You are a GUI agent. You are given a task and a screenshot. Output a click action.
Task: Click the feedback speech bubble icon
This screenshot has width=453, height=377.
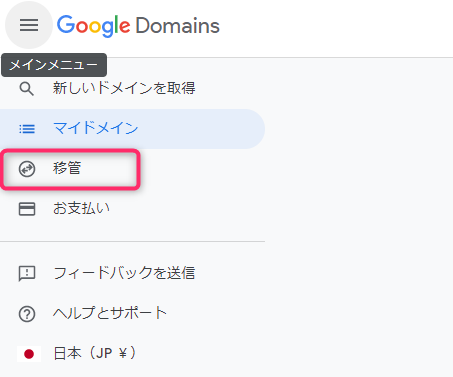[27, 273]
